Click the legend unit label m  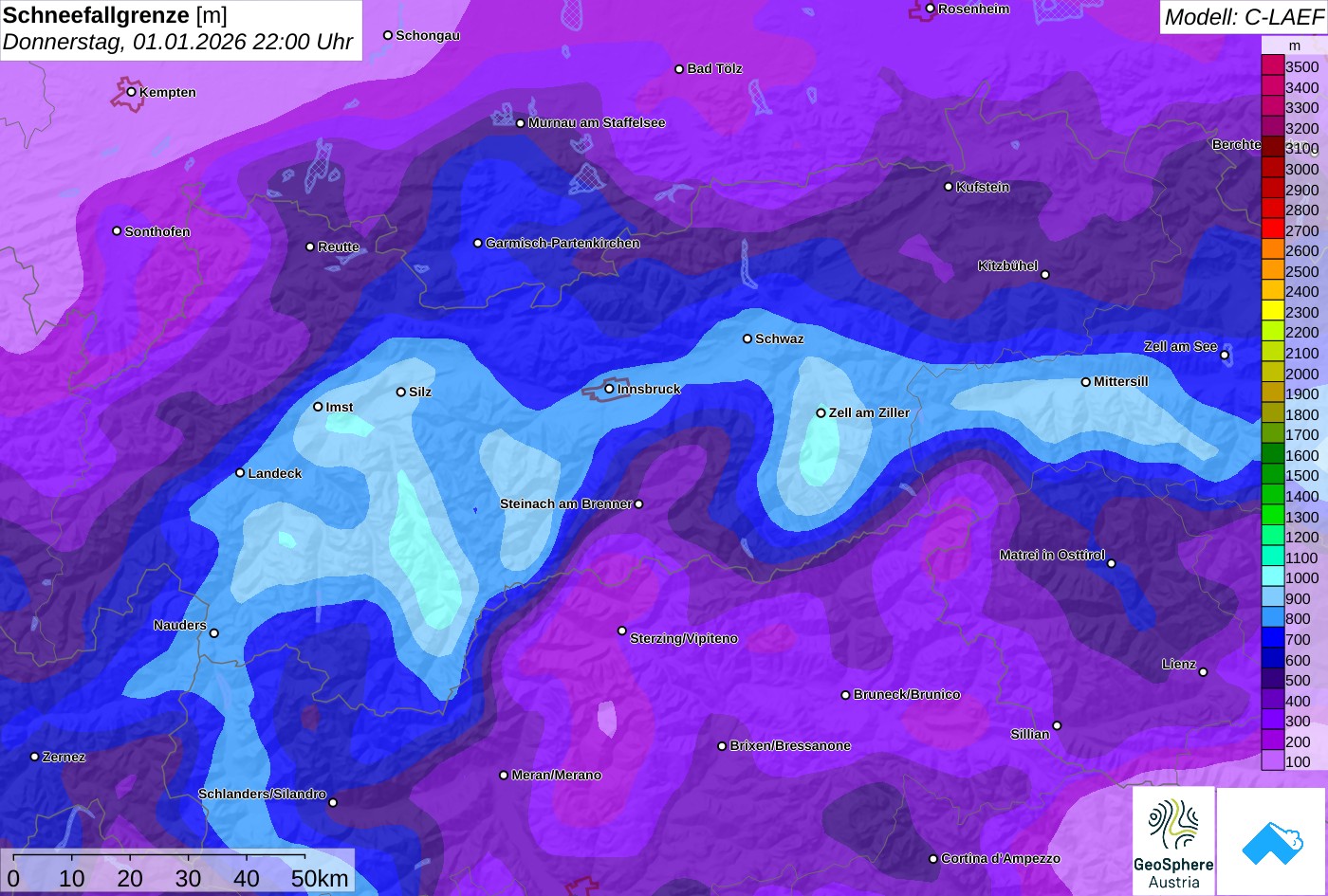pyautogui.click(x=1294, y=46)
